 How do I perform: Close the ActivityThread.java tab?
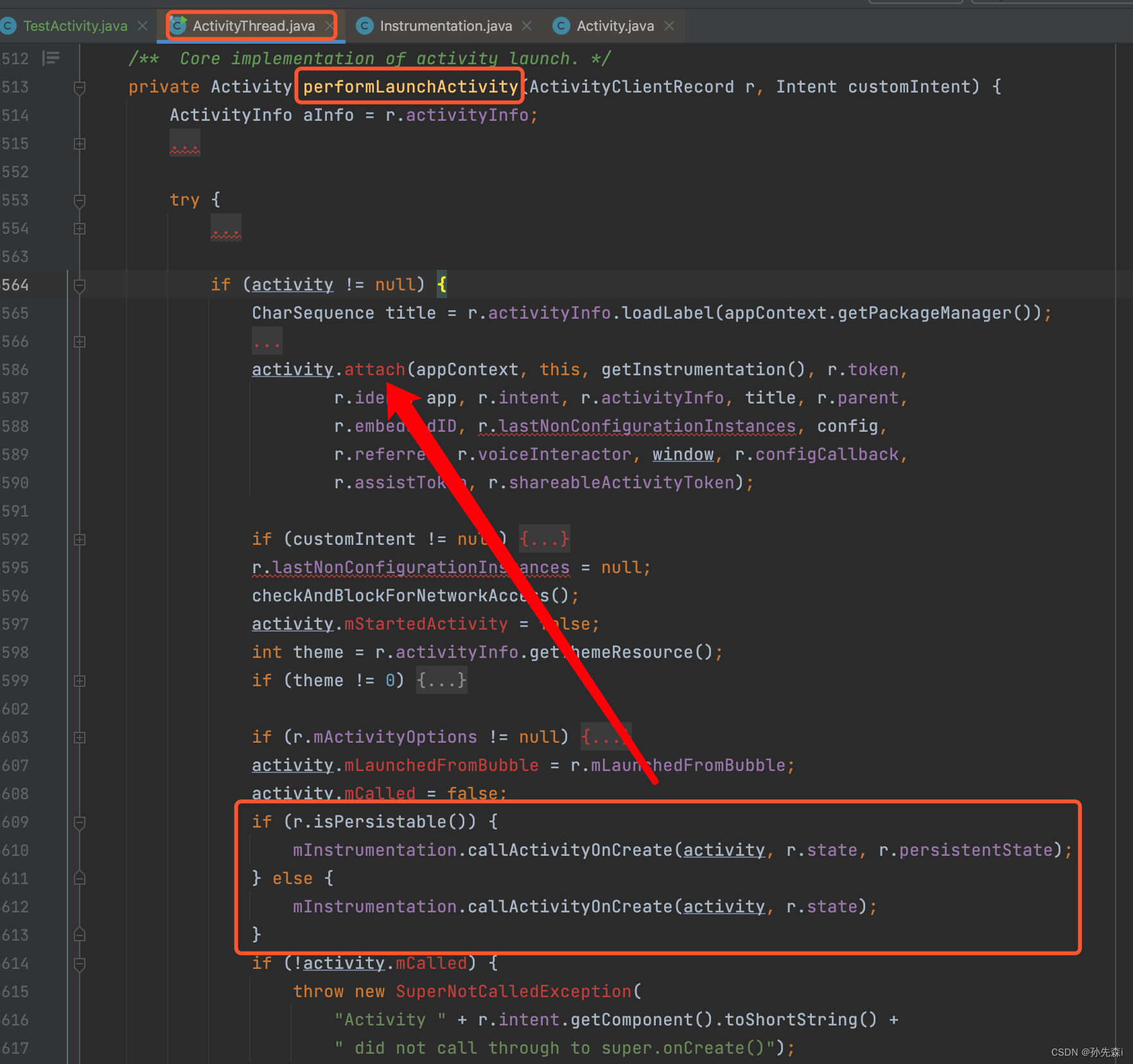[329, 26]
